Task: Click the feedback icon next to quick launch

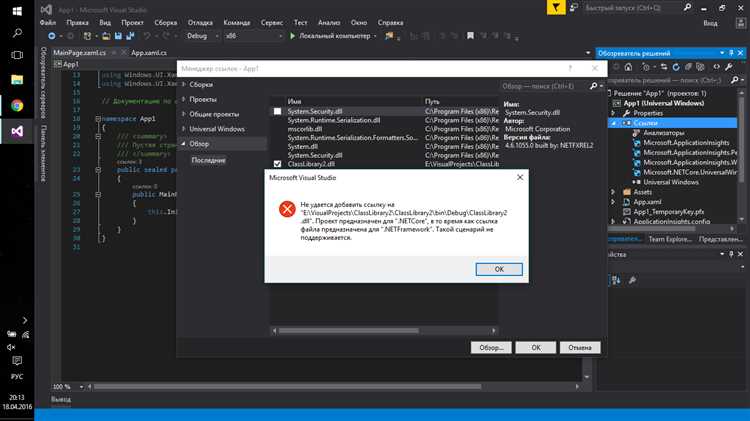Action: (574, 8)
